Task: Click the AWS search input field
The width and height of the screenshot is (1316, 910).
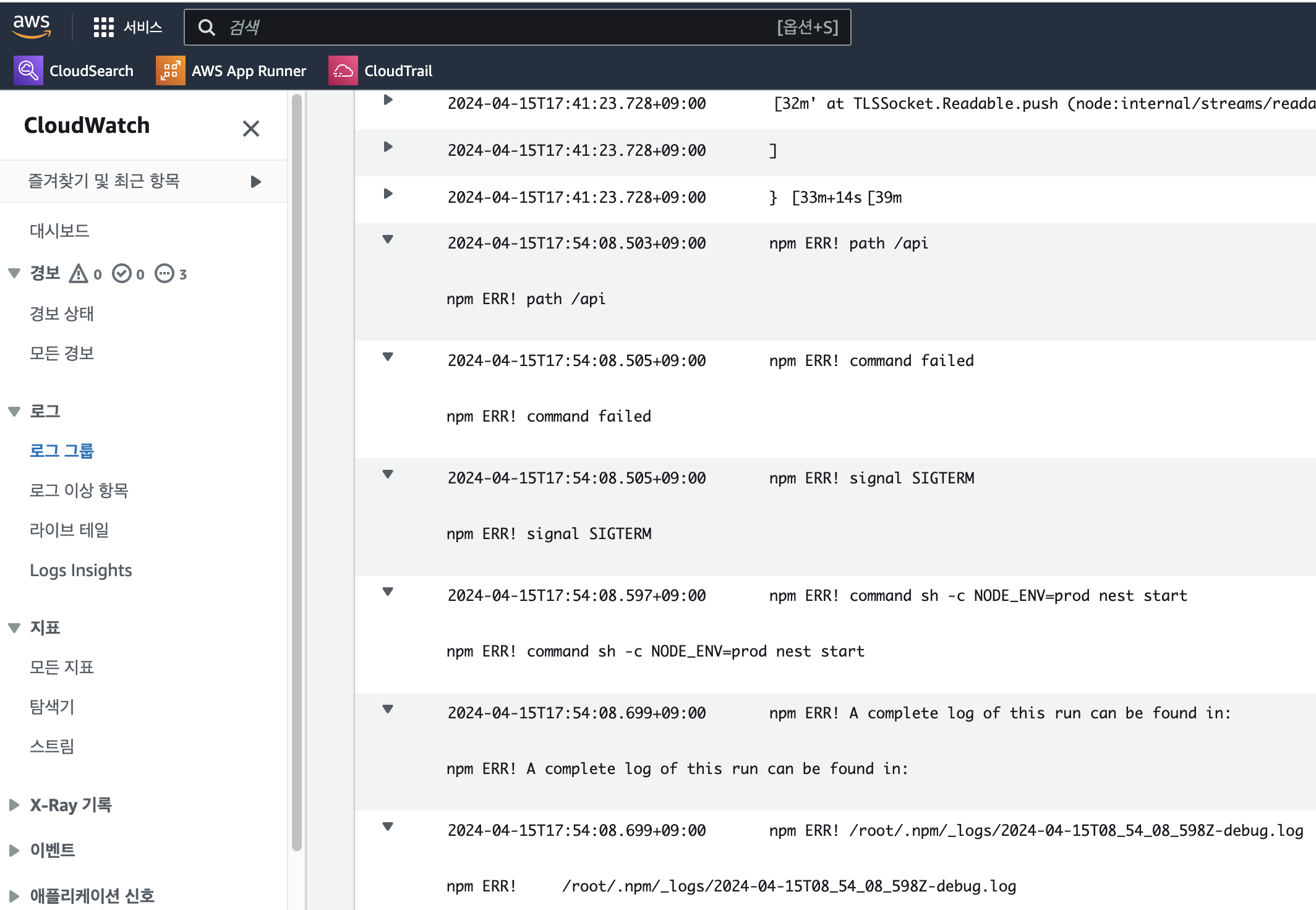Action: pyautogui.click(x=495, y=27)
